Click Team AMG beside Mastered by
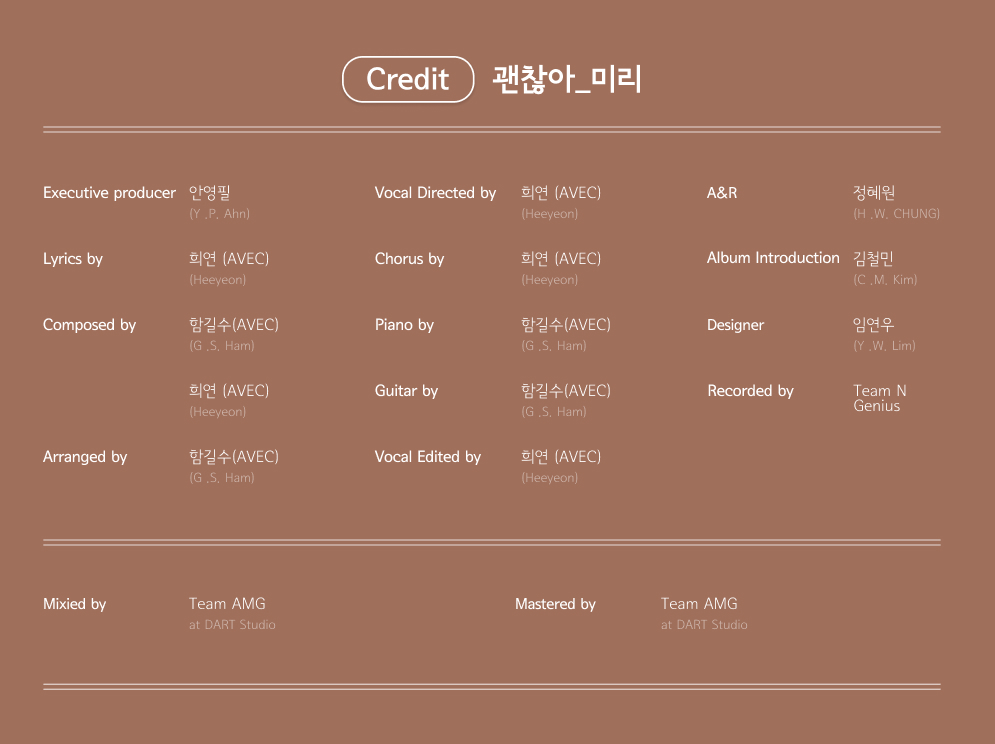The height and width of the screenshot is (744, 995). (699, 604)
